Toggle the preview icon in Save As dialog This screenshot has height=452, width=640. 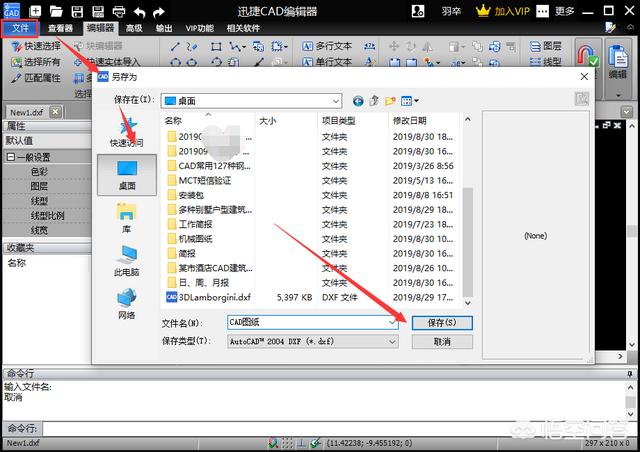click(x=582, y=98)
